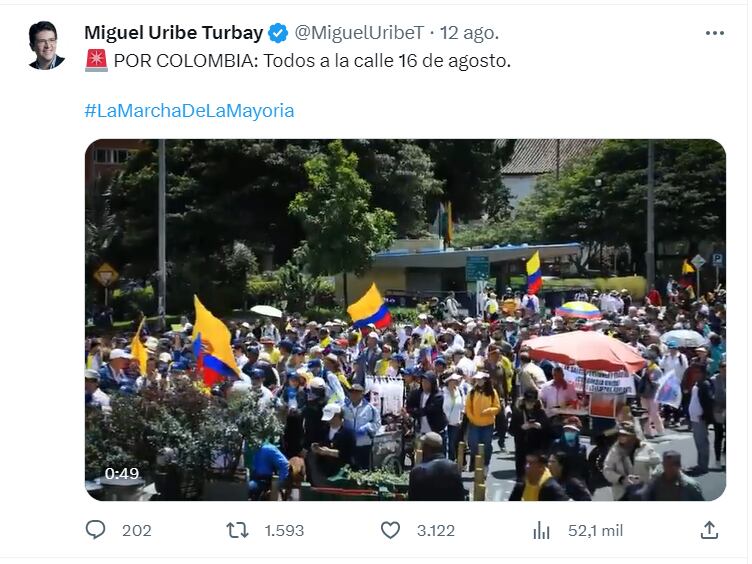Like the tweet with the heart icon
Screen dimensions: 752x564
tap(390, 530)
